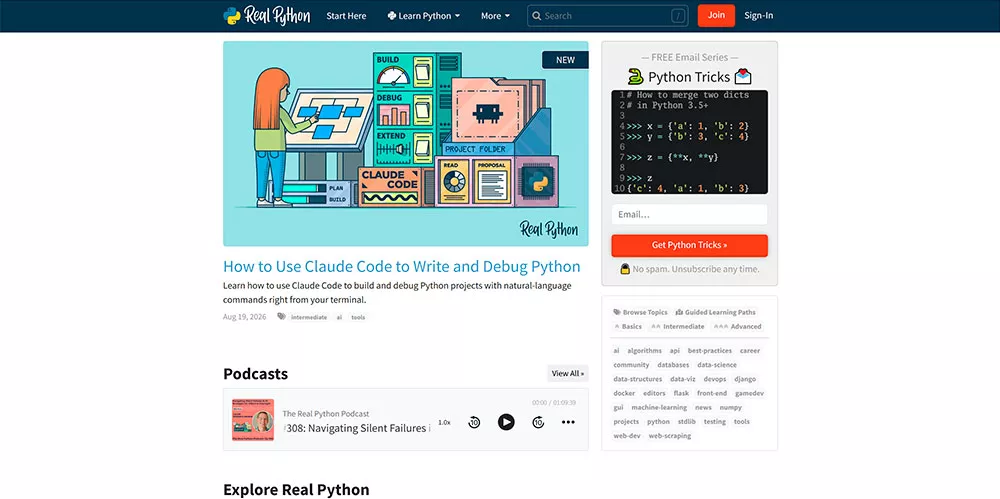The image size is (1000, 499).
Task: Open the Real Python logo home link
Action: click(267, 16)
